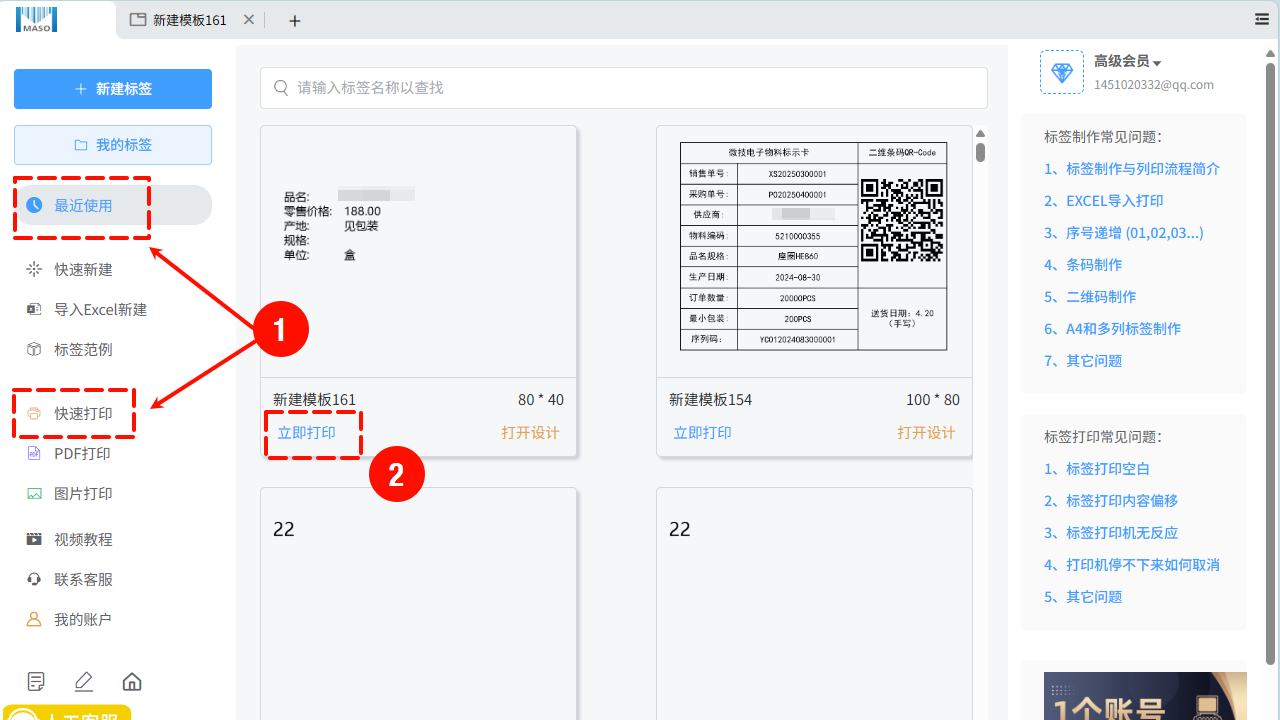The width and height of the screenshot is (1280, 720).
Task: Select 导入Excel新建 text in sidebar
Action: coord(101,310)
